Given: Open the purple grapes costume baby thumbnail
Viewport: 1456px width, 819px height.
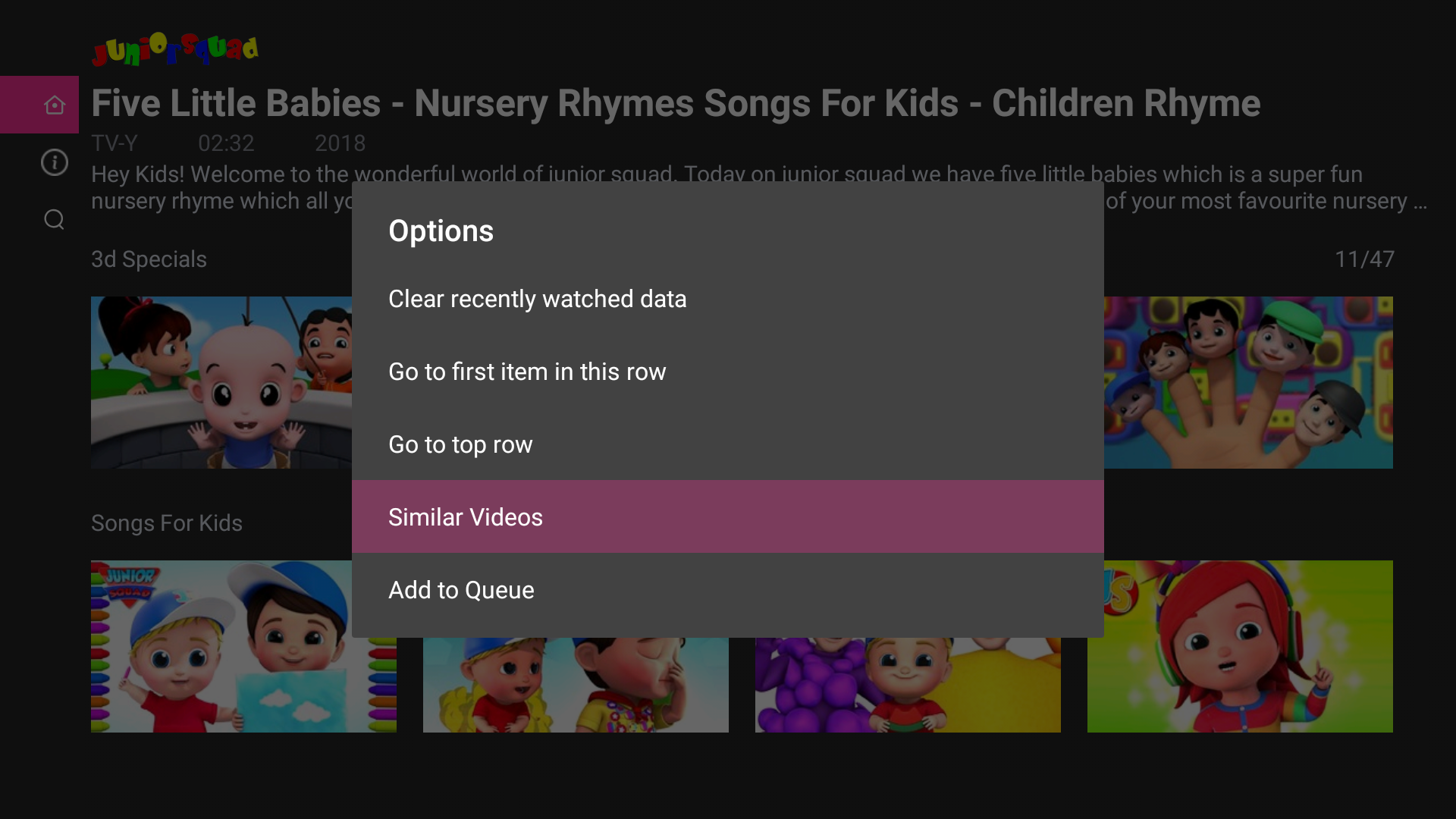Looking at the screenshot, I should coord(908,685).
